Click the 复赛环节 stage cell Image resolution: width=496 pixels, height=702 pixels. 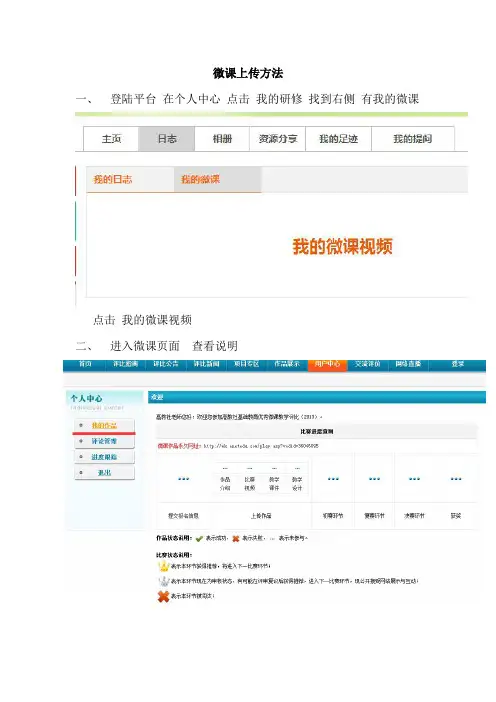(x=374, y=516)
